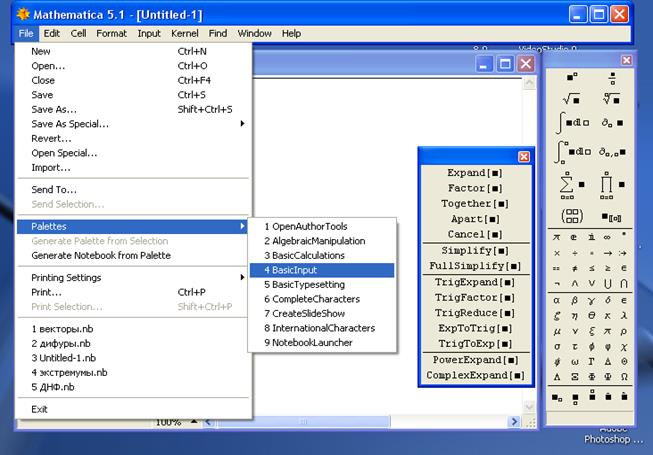Insert the imaginary unit i symbol

[x=591, y=237]
